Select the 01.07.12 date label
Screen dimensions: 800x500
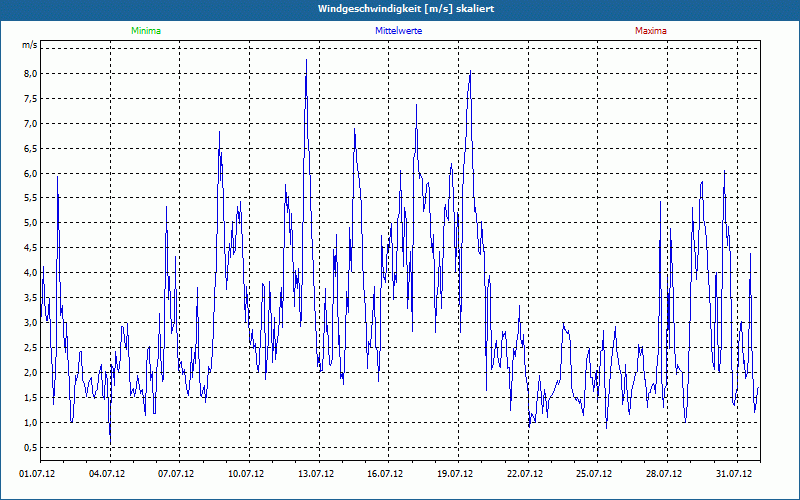38,474
